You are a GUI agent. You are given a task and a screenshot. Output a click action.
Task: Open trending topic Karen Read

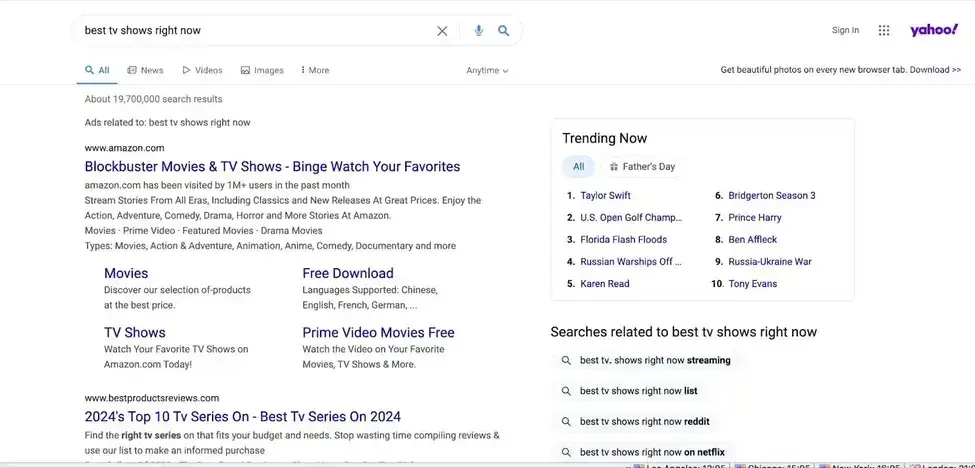click(604, 284)
